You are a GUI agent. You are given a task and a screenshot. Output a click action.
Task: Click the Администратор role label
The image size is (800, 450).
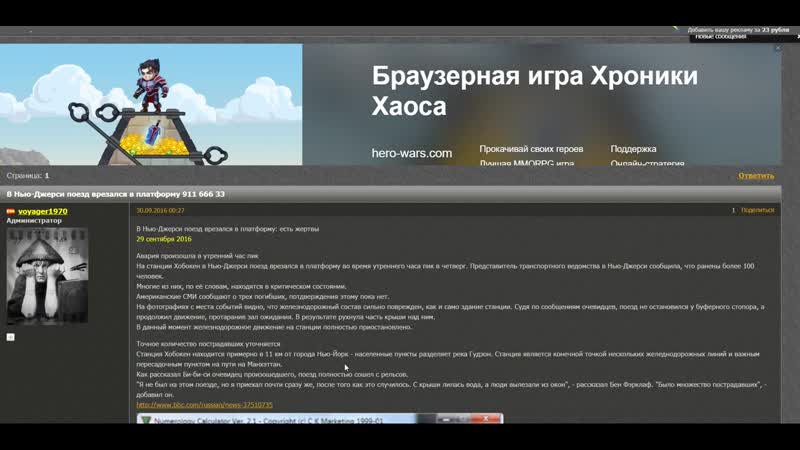pyautogui.click(x=34, y=220)
